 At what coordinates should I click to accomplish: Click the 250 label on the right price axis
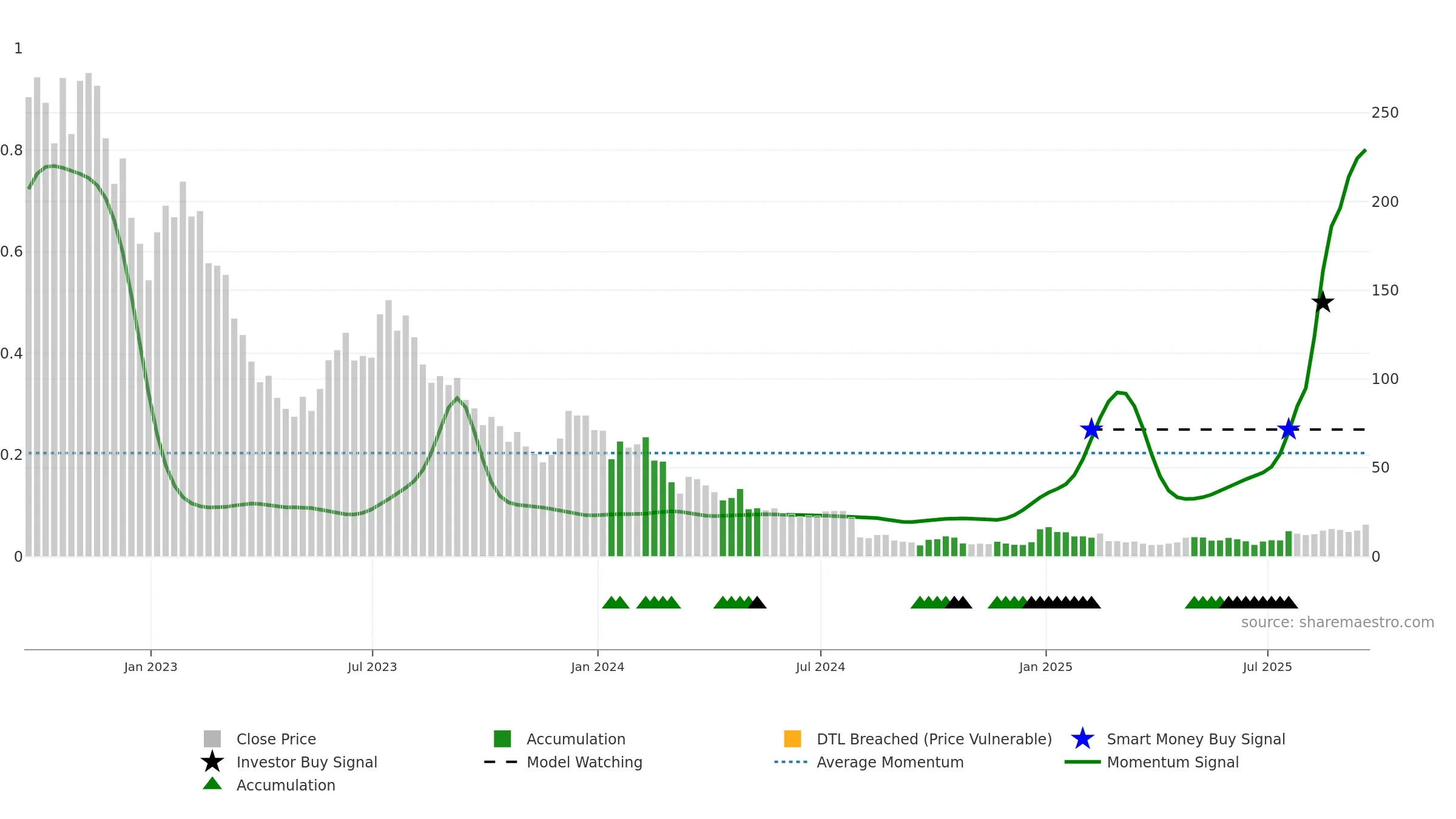pos(1385,113)
